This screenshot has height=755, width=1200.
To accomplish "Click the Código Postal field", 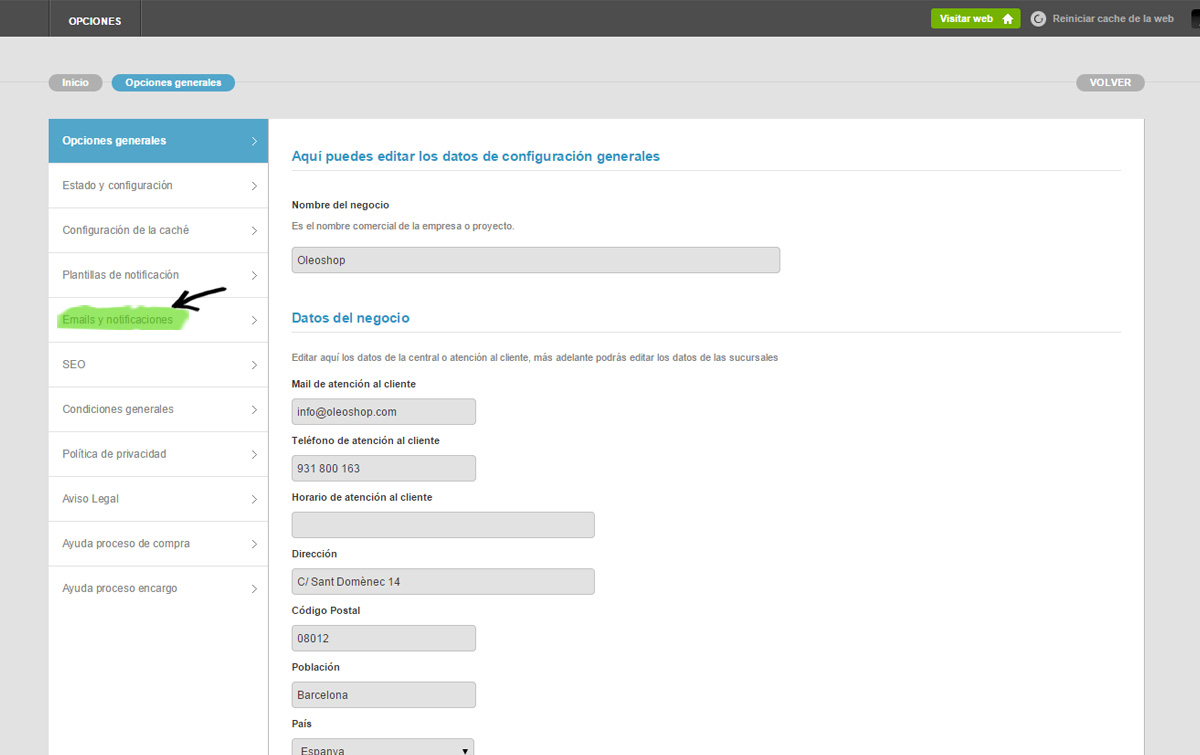I will point(384,638).
